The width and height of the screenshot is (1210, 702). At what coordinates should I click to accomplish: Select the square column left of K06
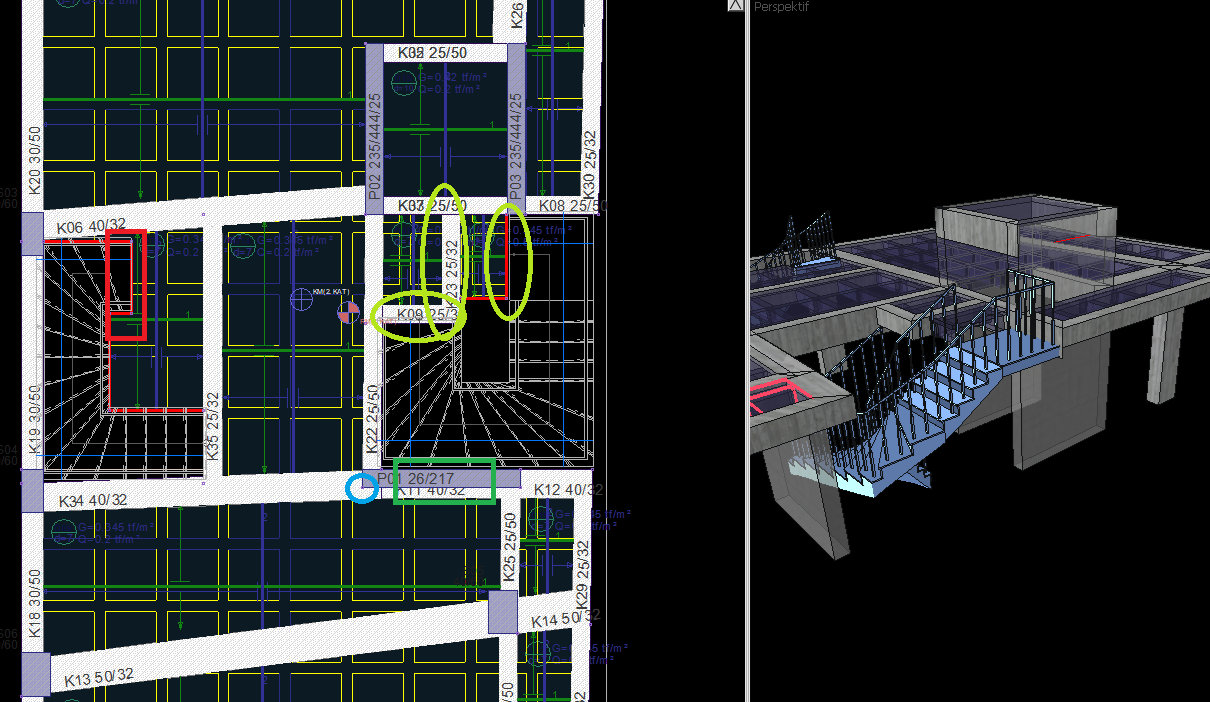(x=33, y=233)
